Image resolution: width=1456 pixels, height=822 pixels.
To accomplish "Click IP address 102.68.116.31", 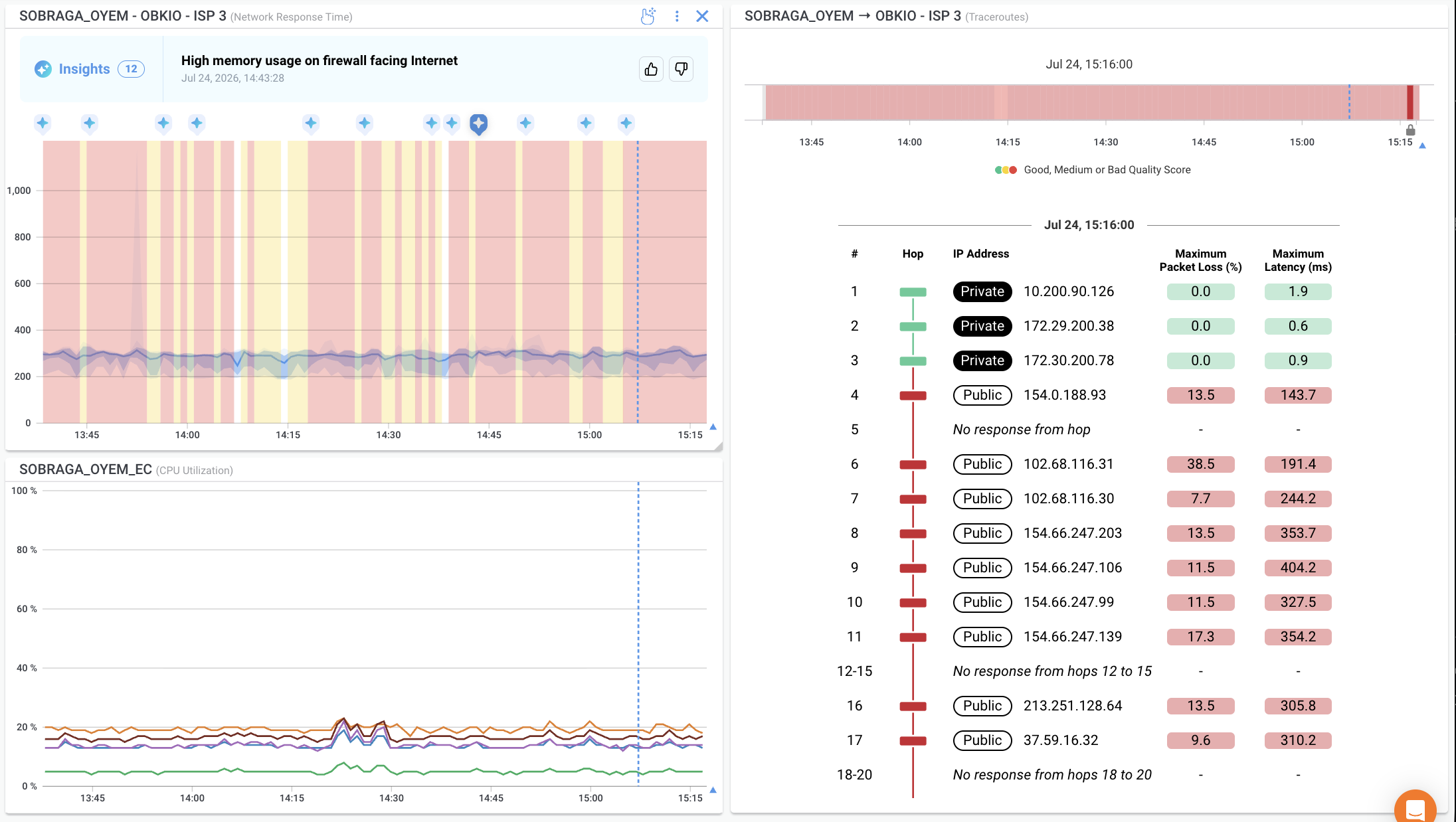I will [1068, 464].
